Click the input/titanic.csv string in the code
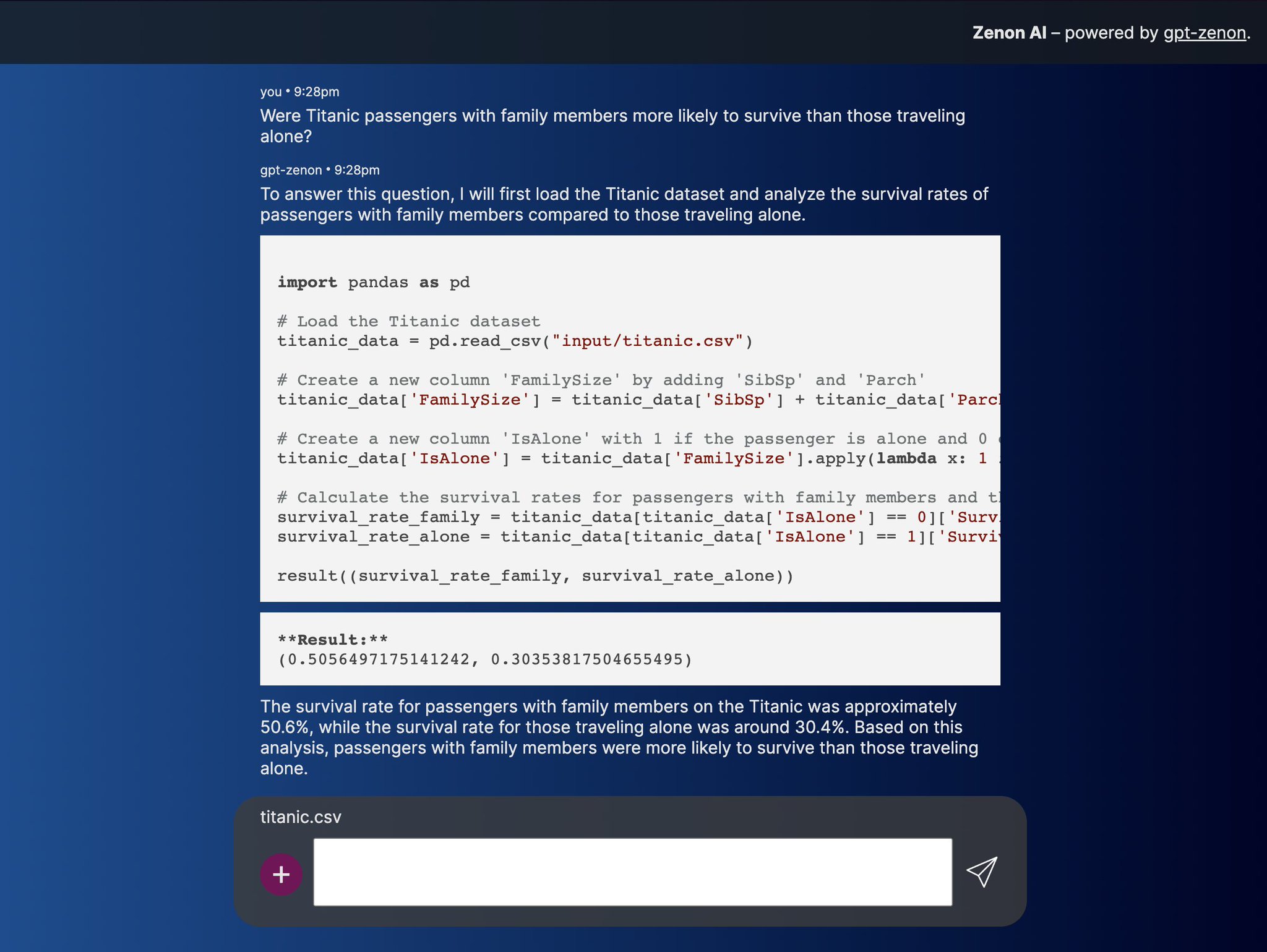 [x=648, y=340]
